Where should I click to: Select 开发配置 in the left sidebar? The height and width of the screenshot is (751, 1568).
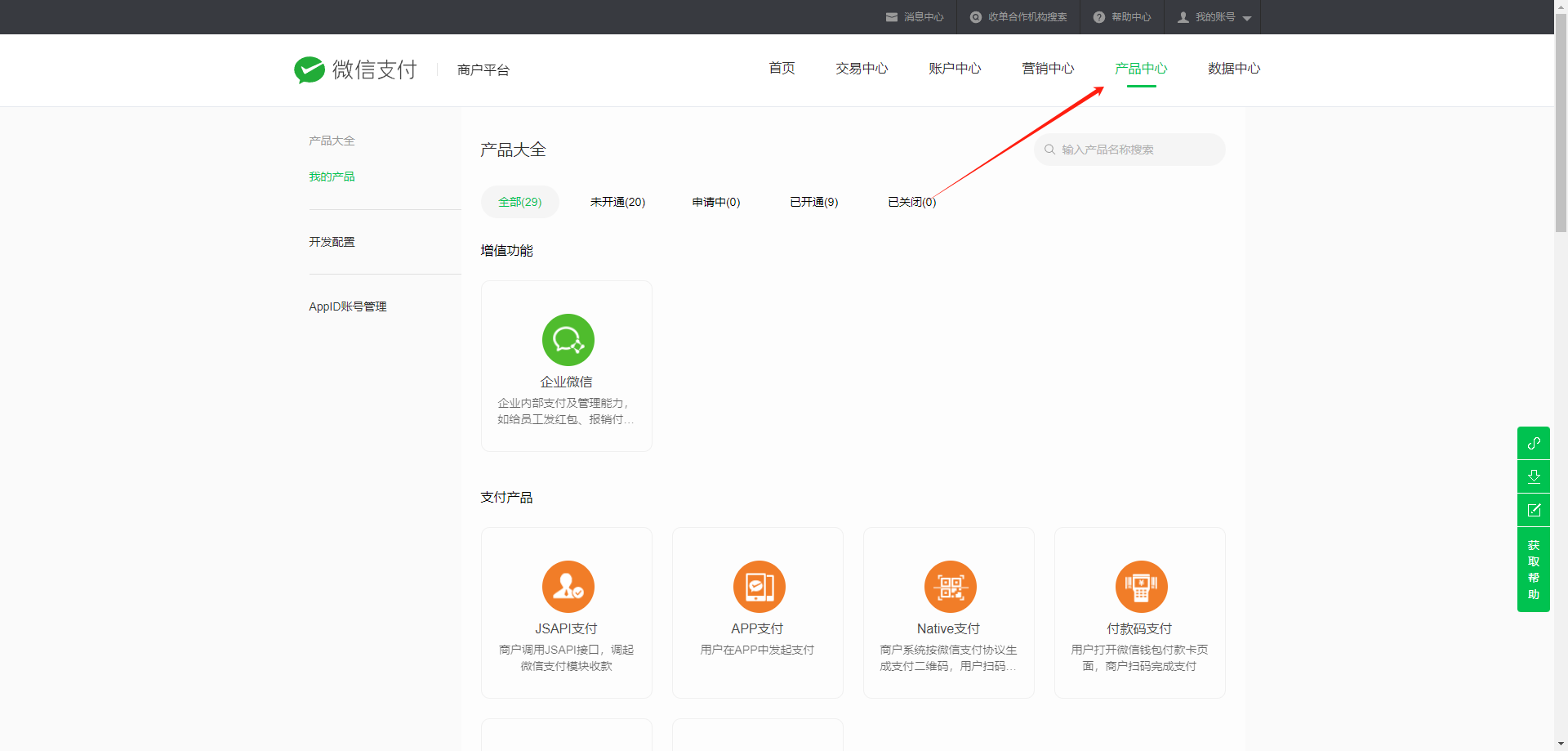(332, 242)
